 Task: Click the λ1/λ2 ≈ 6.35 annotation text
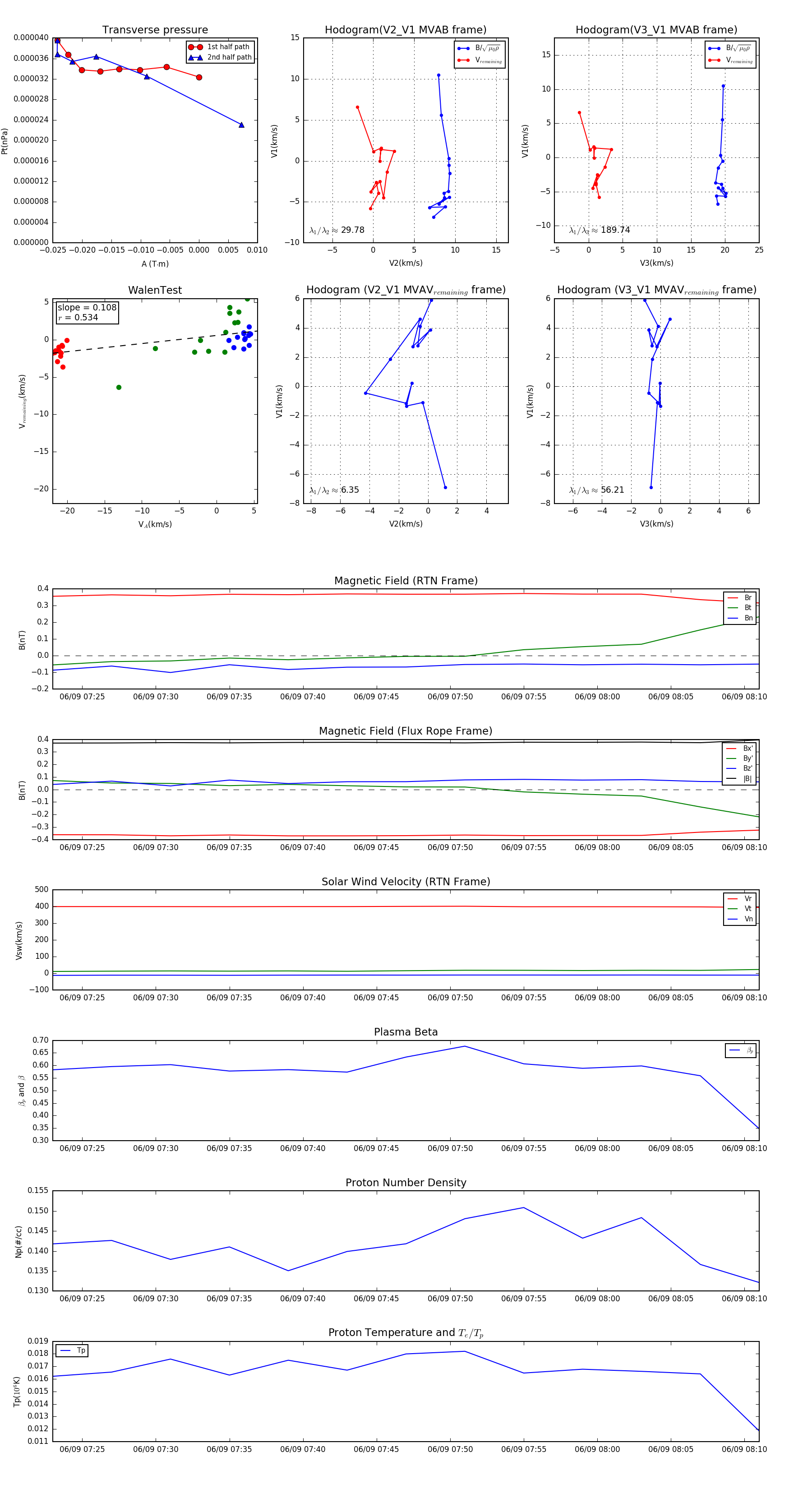[334, 490]
